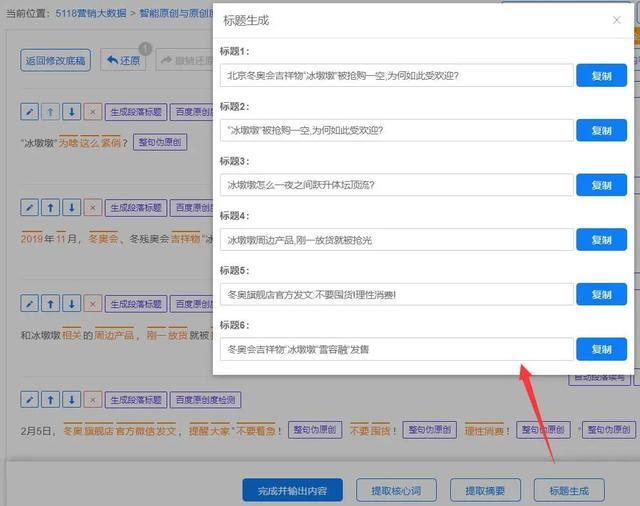
Task: Copy 标题6 with its 复制 button
Action: click(601, 349)
